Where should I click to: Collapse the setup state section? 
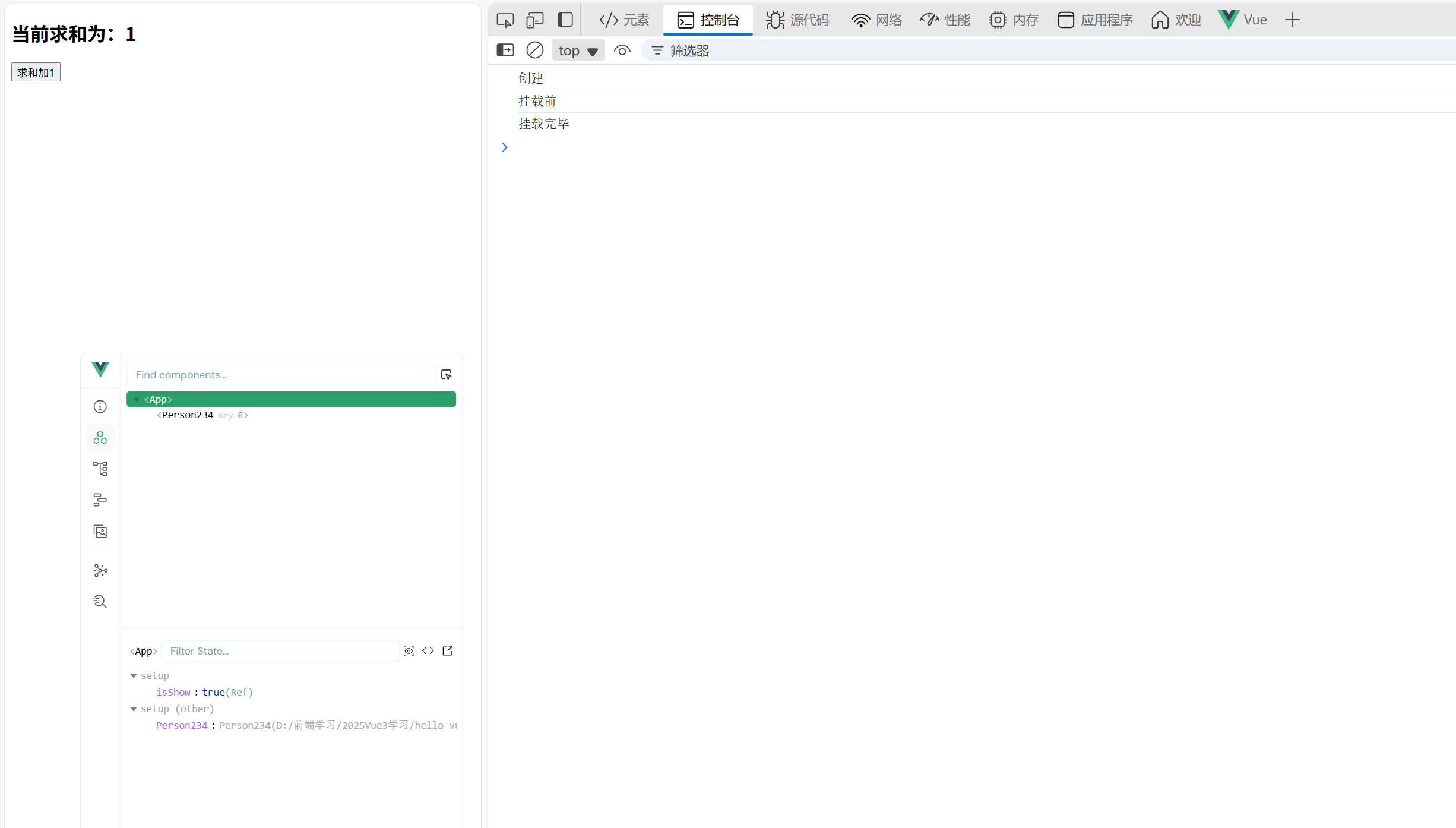134,676
